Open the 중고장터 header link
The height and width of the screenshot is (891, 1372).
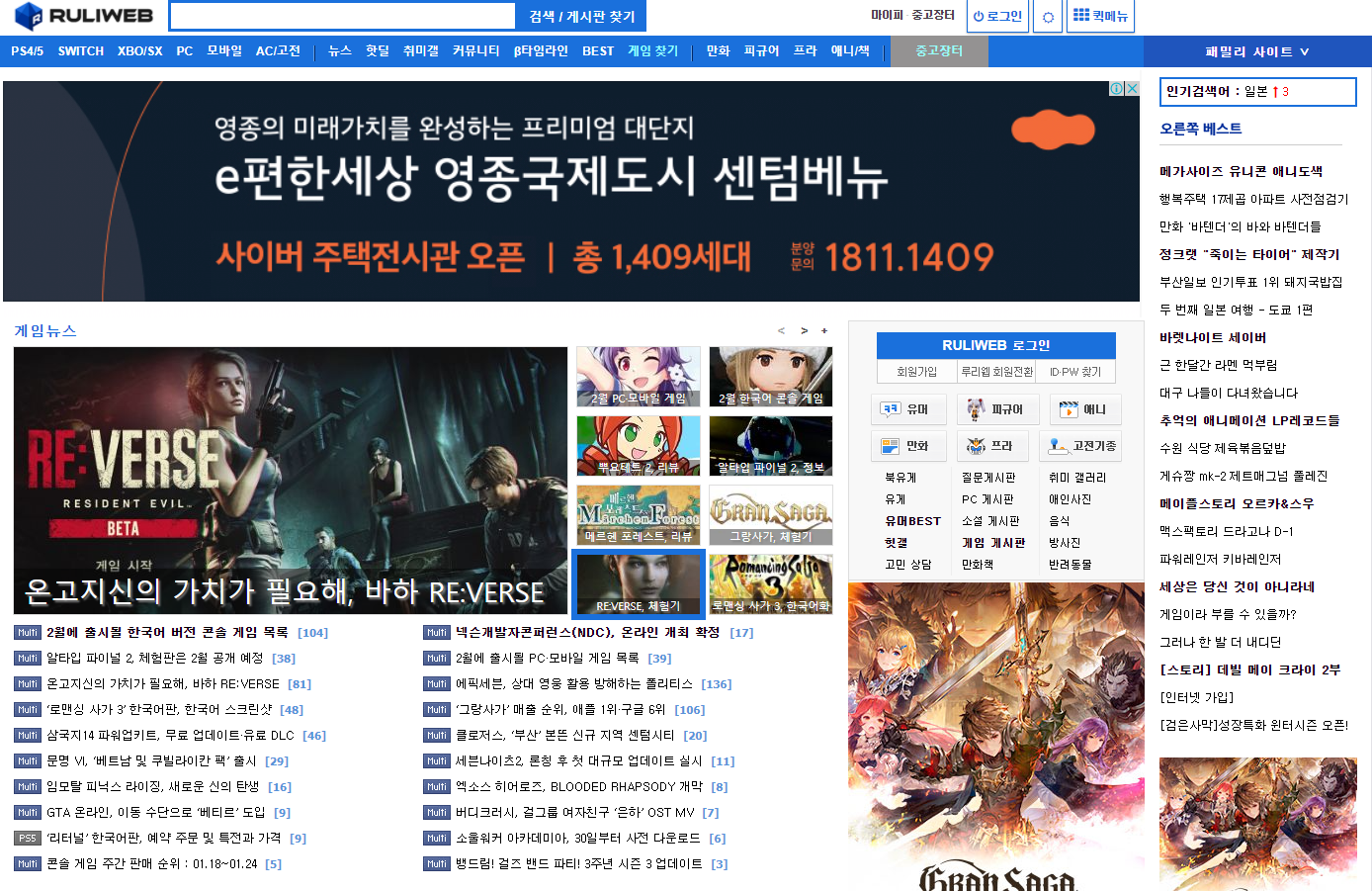click(933, 15)
